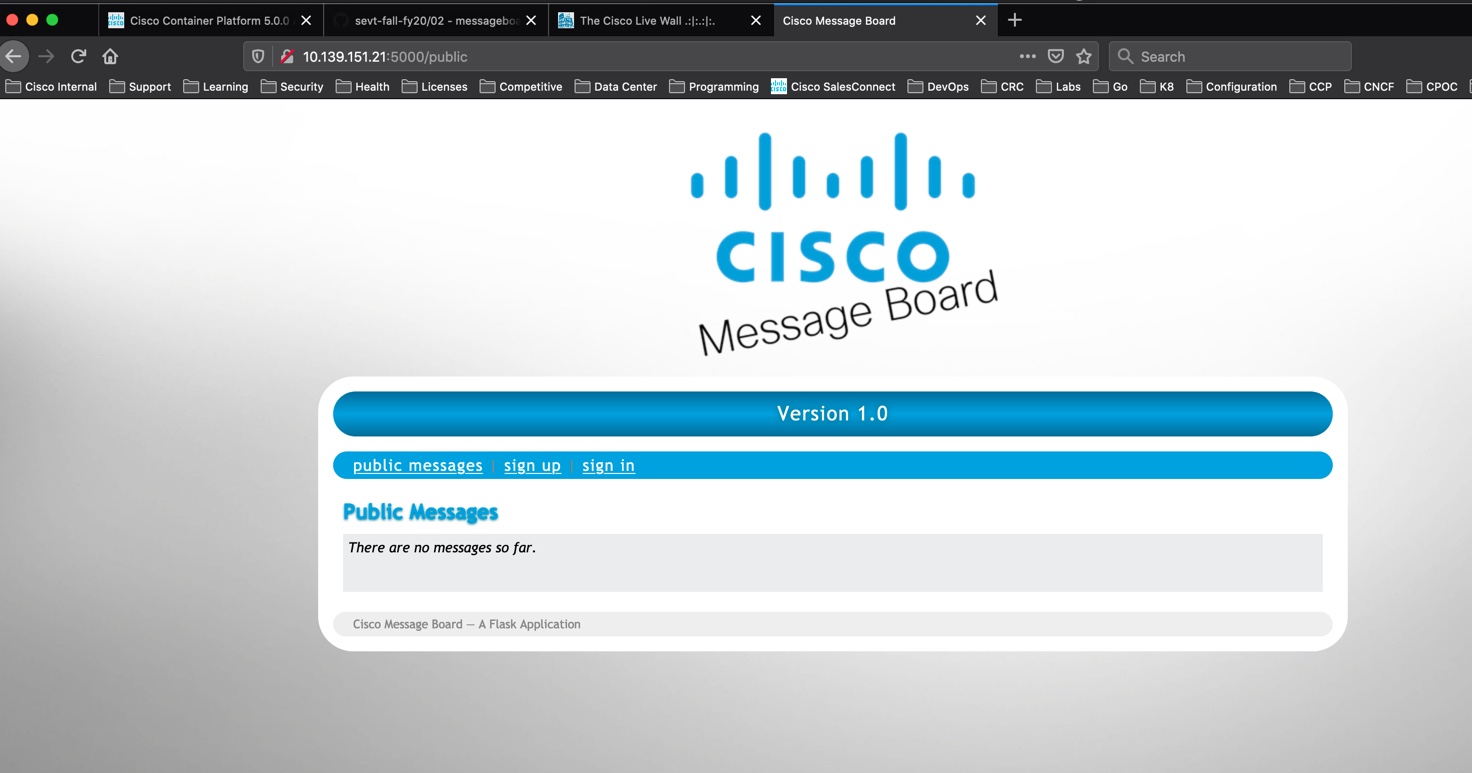The width and height of the screenshot is (1472, 773).
Task: Open CNCF bookmarks folder
Action: pyautogui.click(x=1369, y=87)
